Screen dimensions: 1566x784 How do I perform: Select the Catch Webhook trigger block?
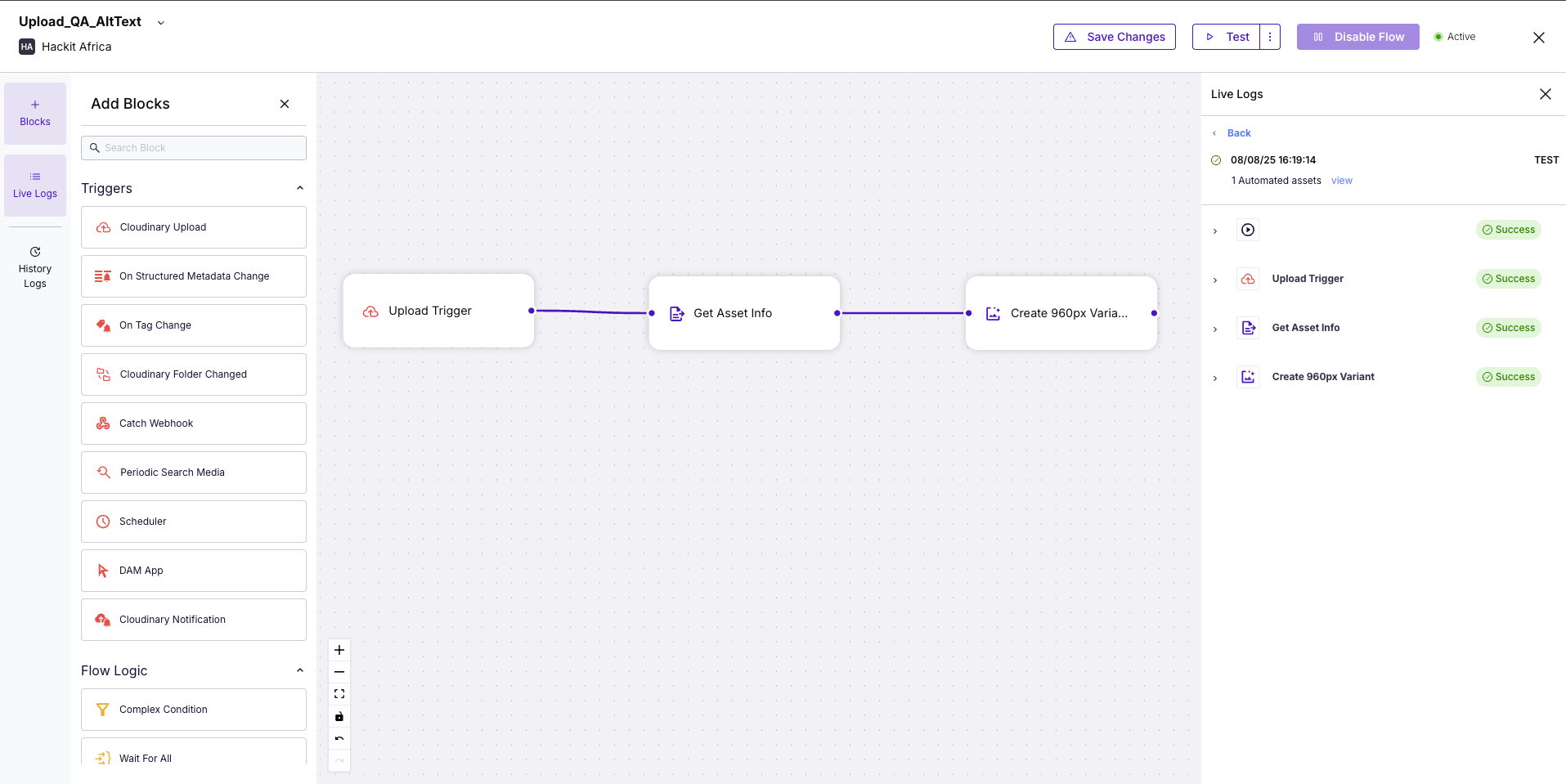click(193, 423)
